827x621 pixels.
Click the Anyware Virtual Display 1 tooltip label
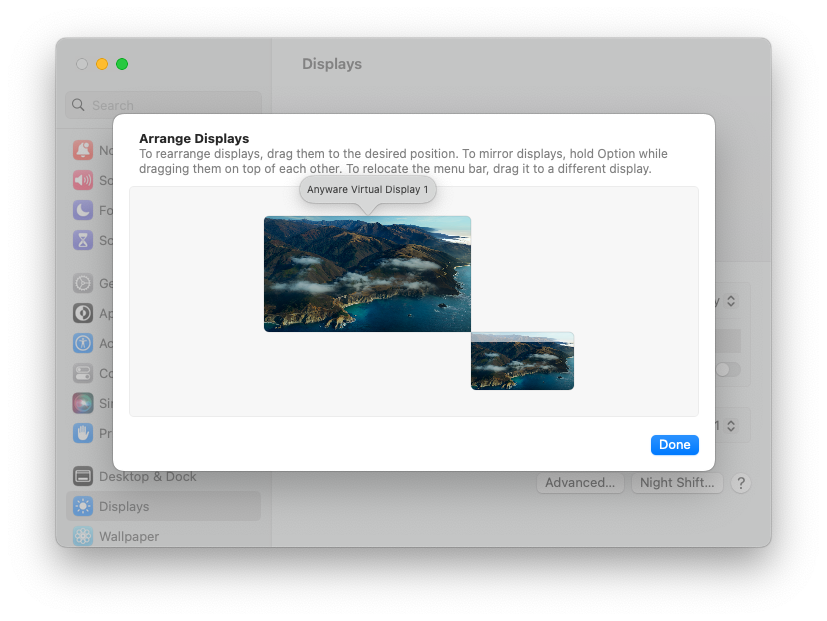pyautogui.click(x=368, y=190)
